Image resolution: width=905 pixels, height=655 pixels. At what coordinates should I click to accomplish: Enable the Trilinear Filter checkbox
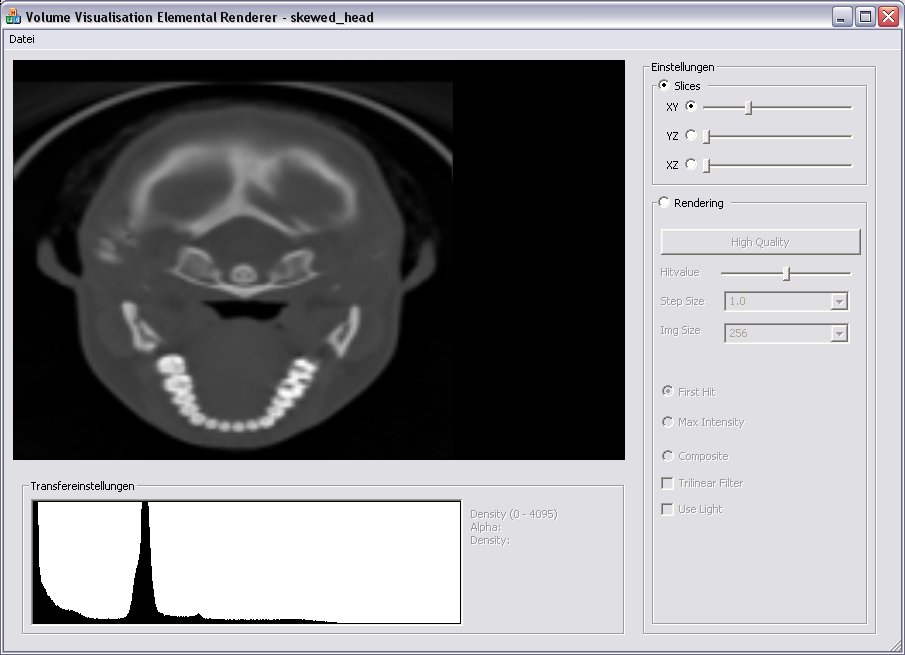(x=667, y=483)
